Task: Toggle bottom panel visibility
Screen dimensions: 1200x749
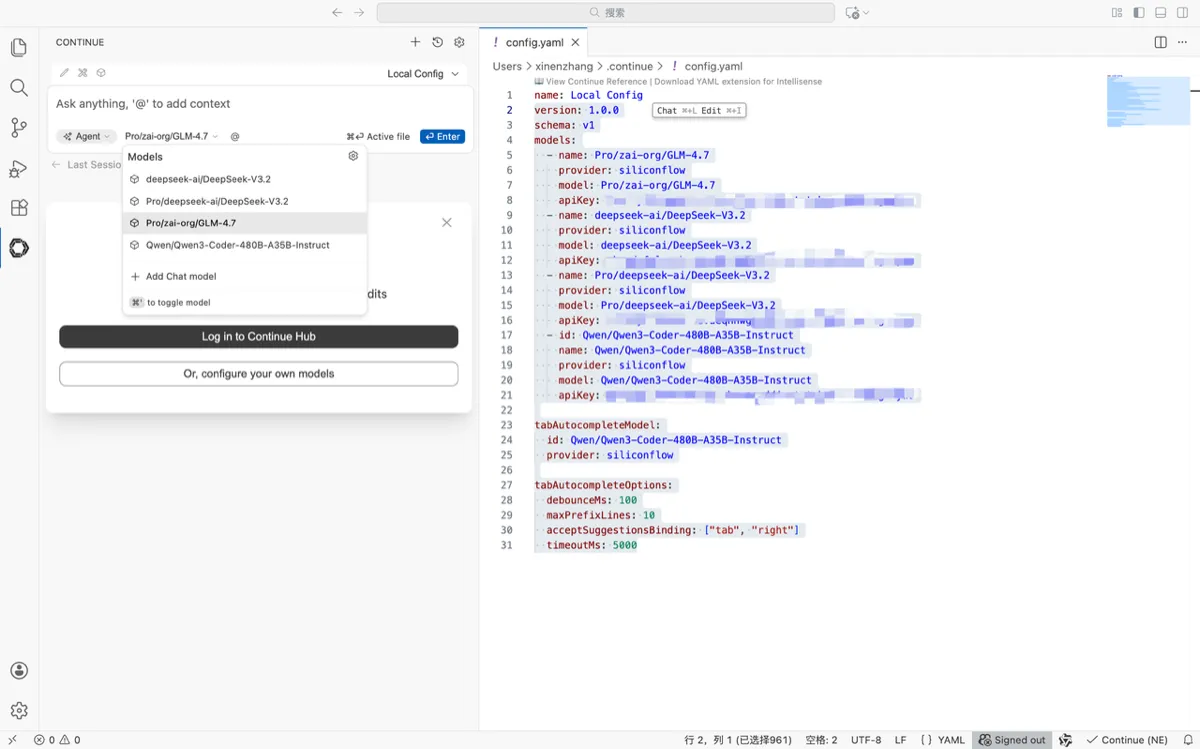Action: click(1161, 13)
